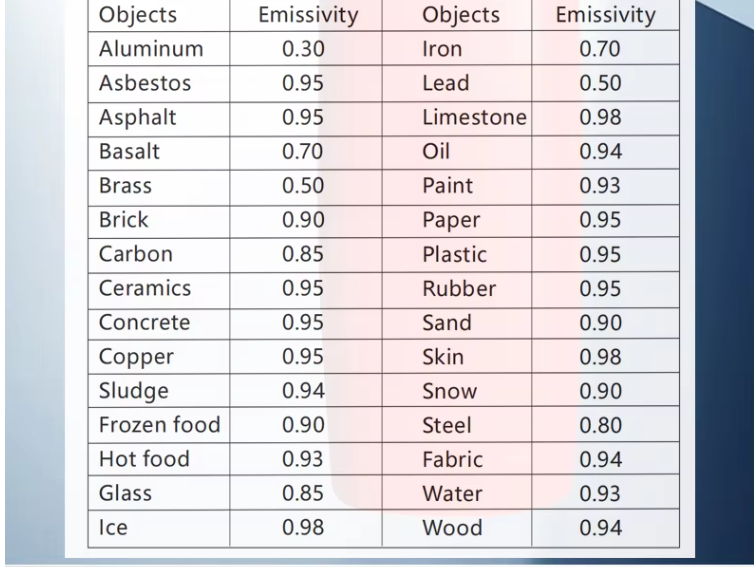The height and width of the screenshot is (567, 754).
Task: Click the Ceramics row label
Action: pyautogui.click(x=145, y=288)
